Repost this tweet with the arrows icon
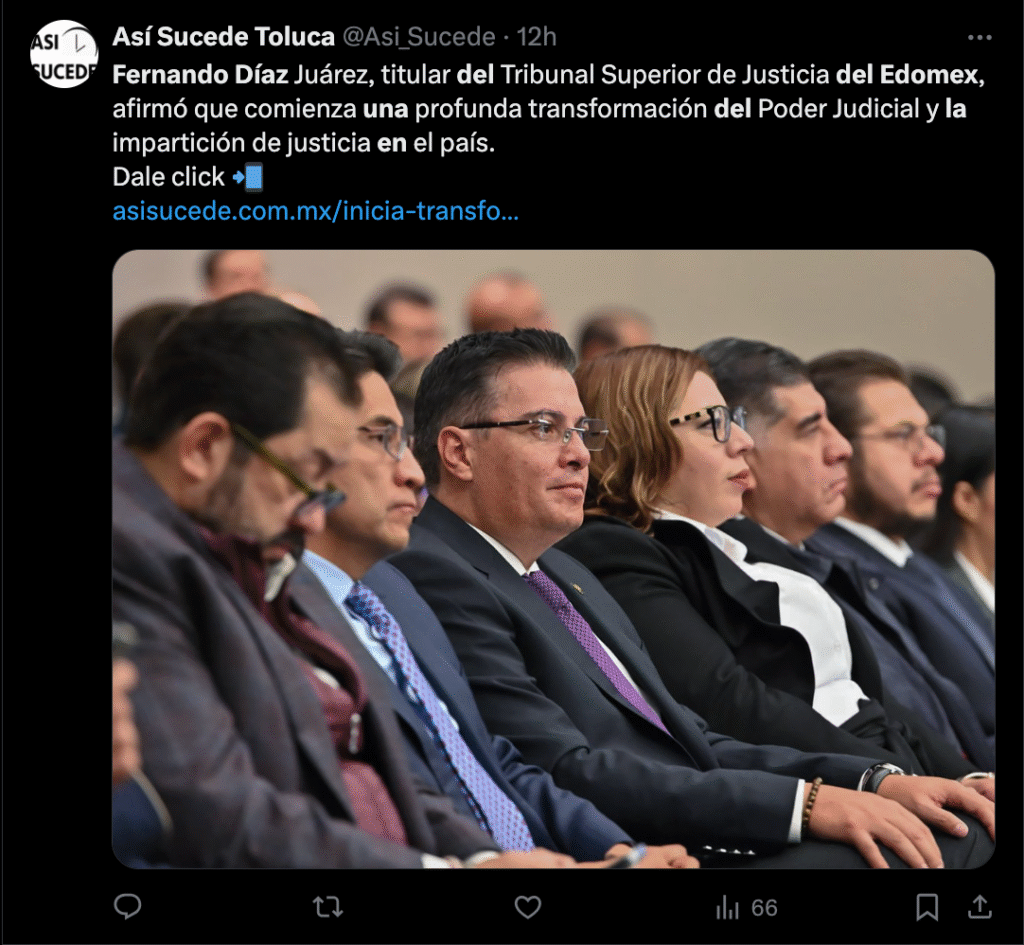The height and width of the screenshot is (945, 1024). [x=328, y=907]
